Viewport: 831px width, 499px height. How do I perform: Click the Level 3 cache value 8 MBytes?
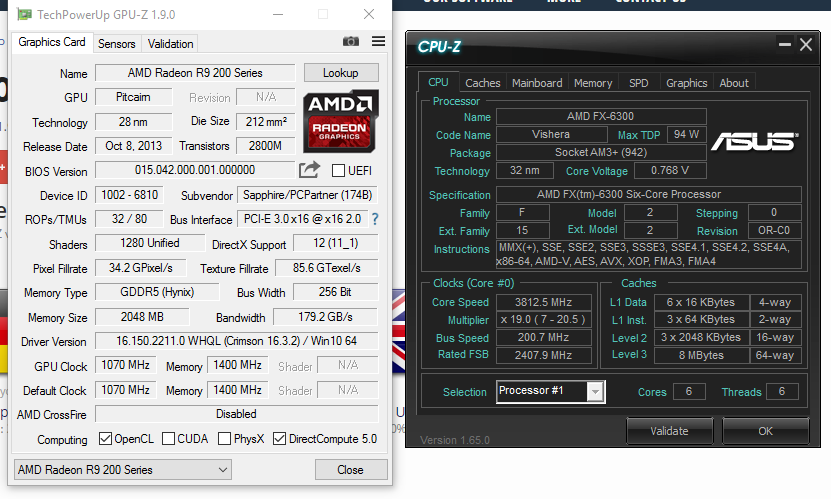(x=701, y=355)
